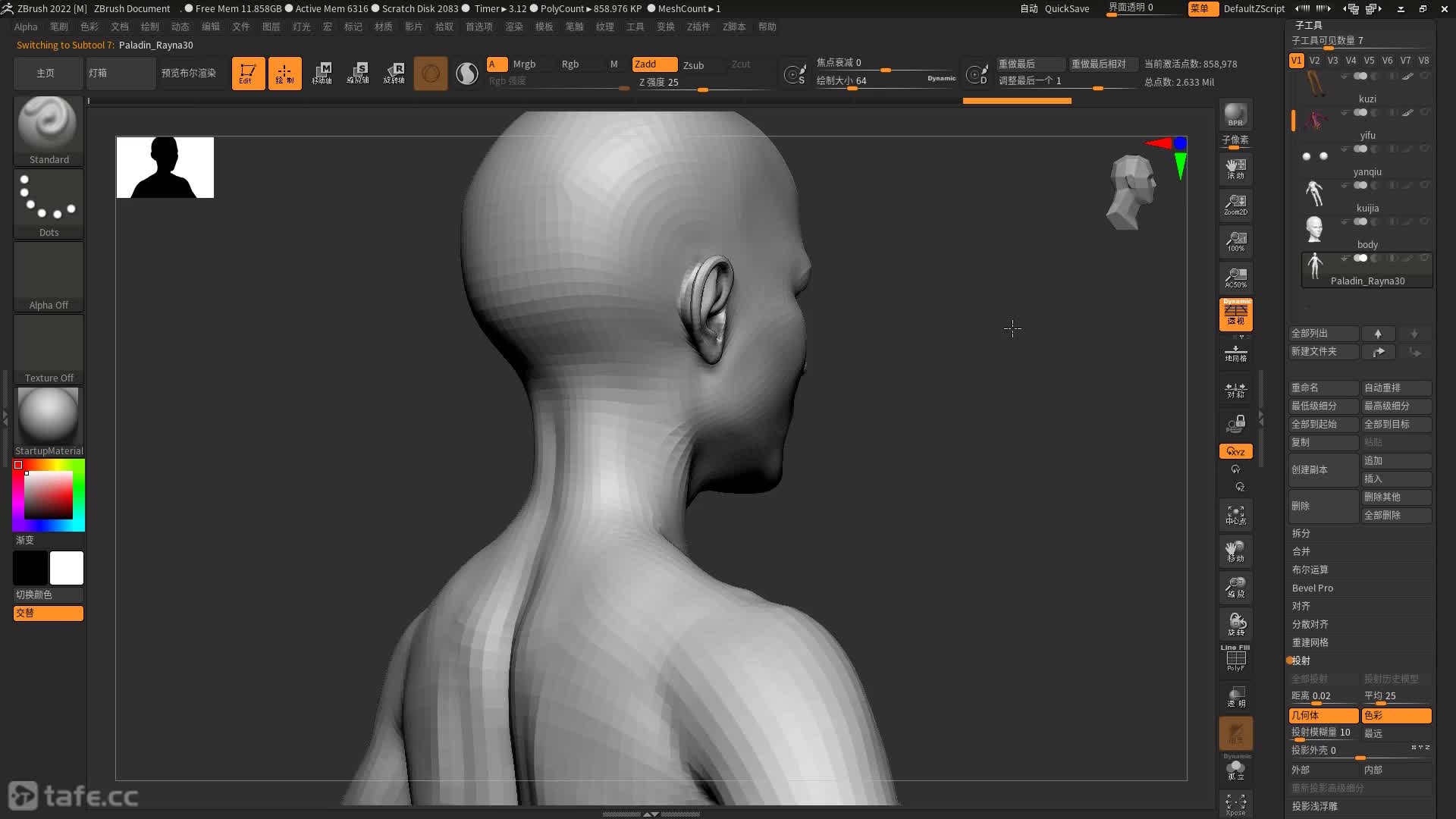Image resolution: width=1456 pixels, height=819 pixels.
Task: Click the QuickSave button
Action: click(1066, 9)
